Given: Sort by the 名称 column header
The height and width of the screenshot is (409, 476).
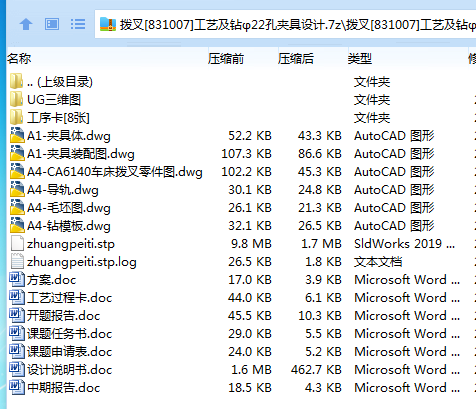Looking at the screenshot, I should [19, 59].
